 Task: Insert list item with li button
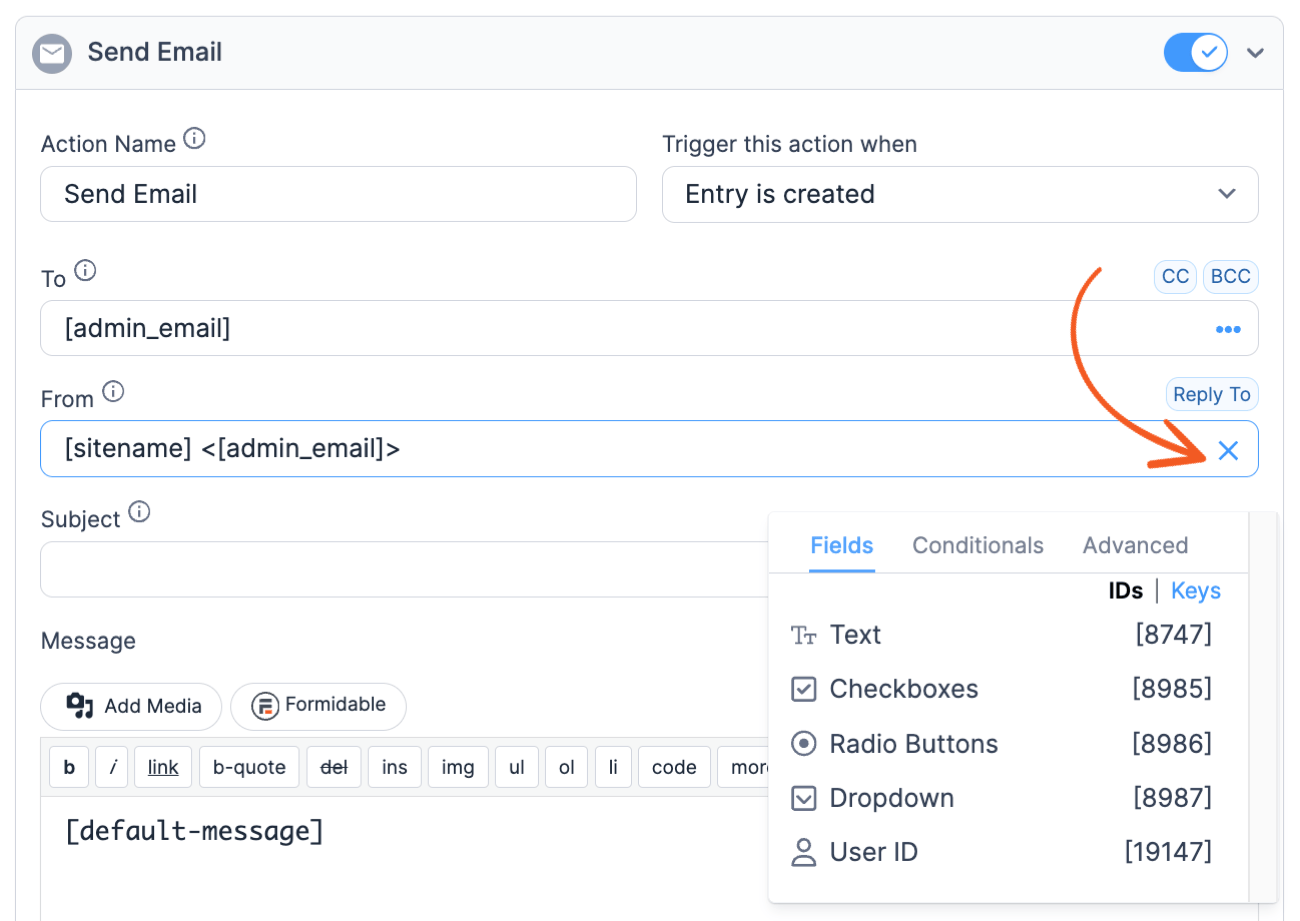coord(613,767)
